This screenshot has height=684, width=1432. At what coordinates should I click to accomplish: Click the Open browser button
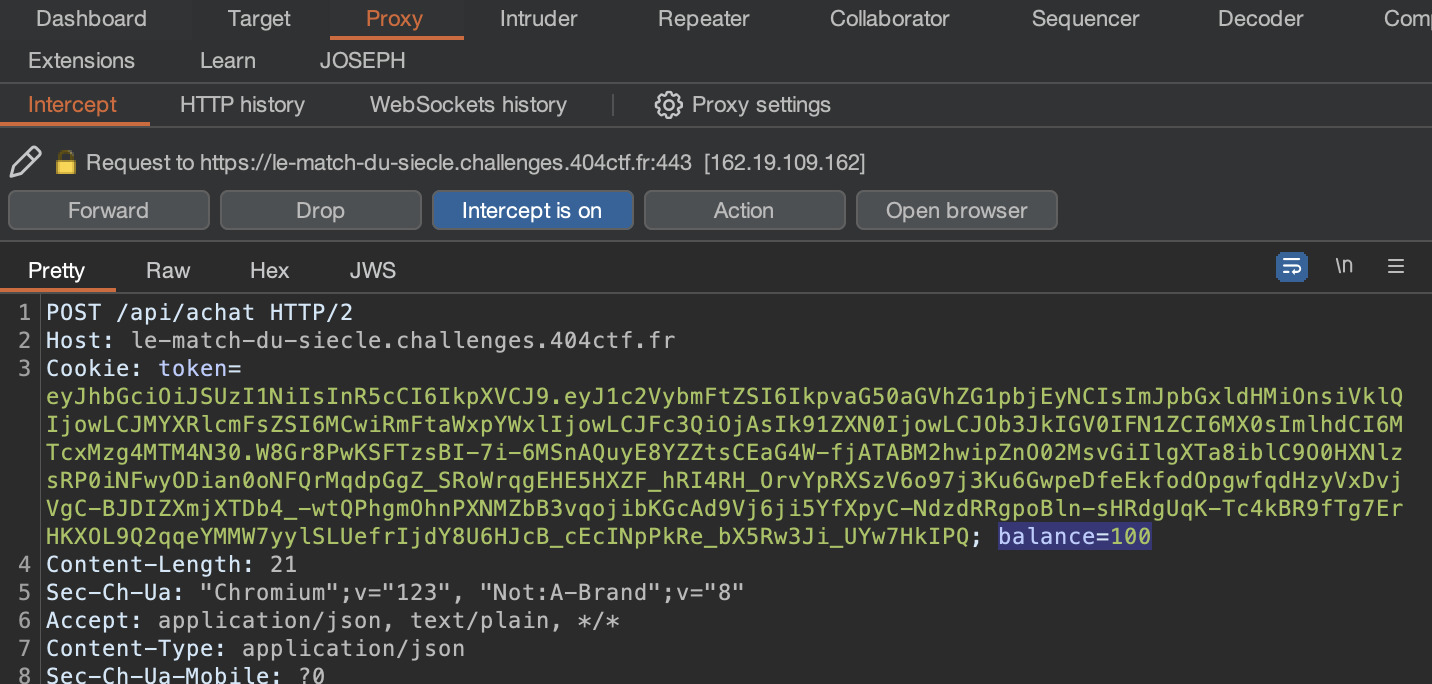click(x=956, y=210)
